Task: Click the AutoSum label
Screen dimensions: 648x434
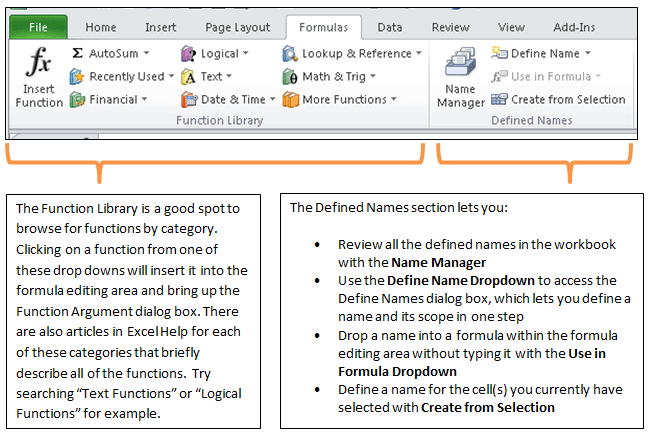Action: [114, 53]
